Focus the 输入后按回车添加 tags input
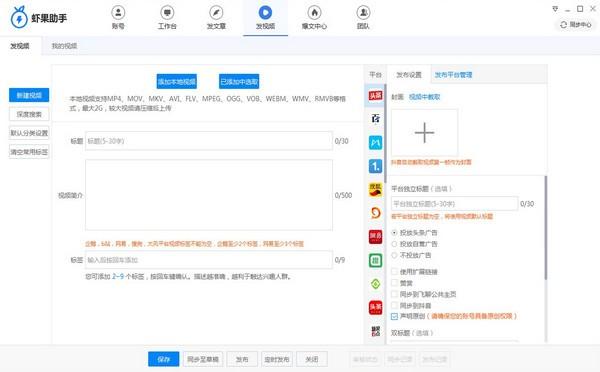 point(209,260)
